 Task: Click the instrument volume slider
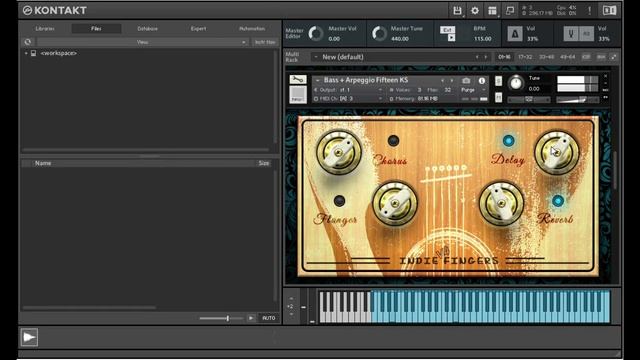577,99
